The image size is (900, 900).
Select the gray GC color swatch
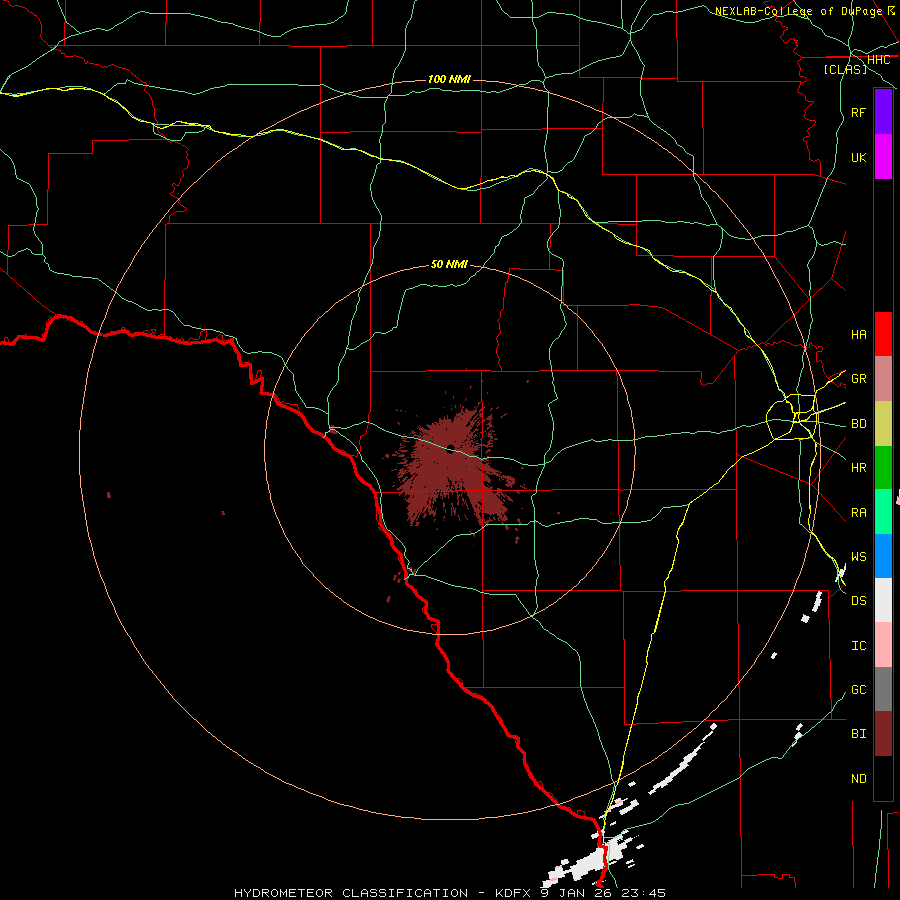883,689
